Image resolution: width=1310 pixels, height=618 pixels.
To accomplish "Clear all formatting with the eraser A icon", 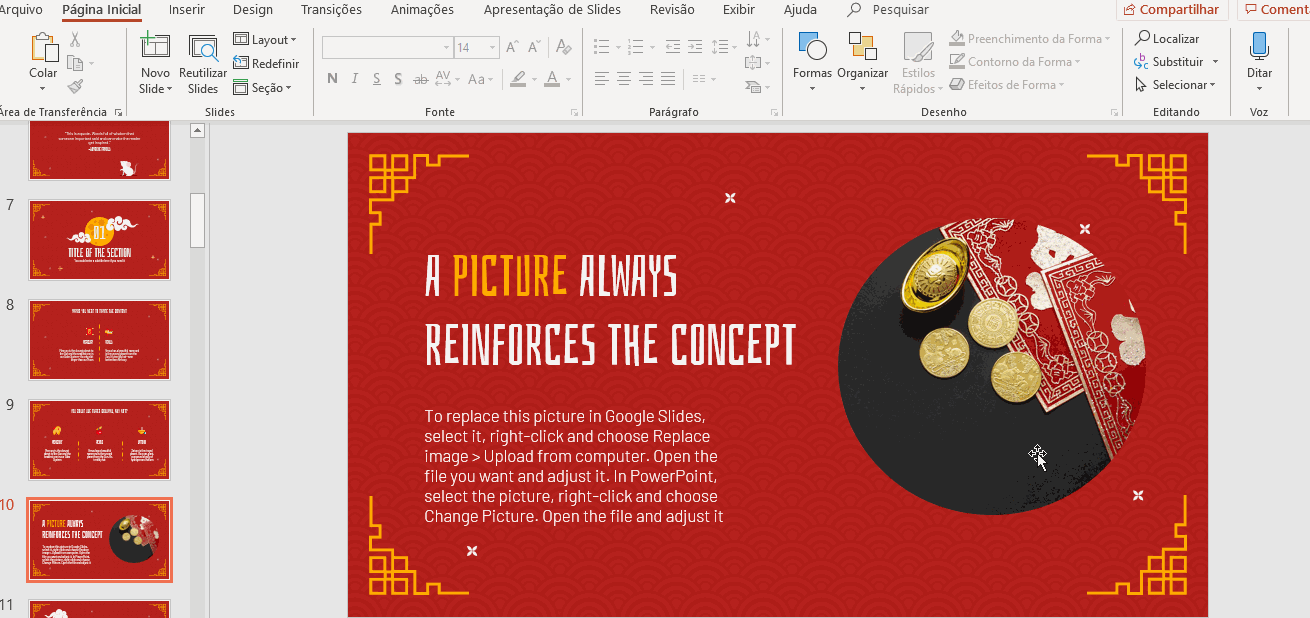I will [x=564, y=47].
